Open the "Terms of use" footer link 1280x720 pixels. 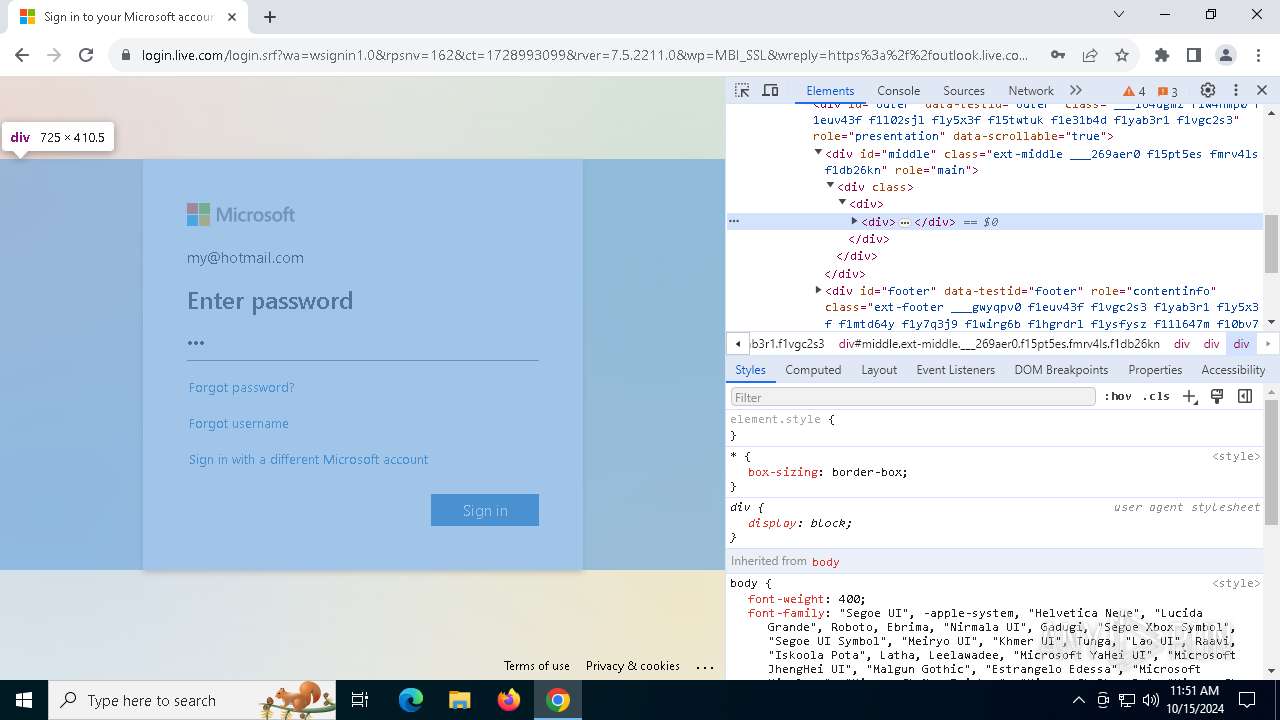[x=537, y=666]
